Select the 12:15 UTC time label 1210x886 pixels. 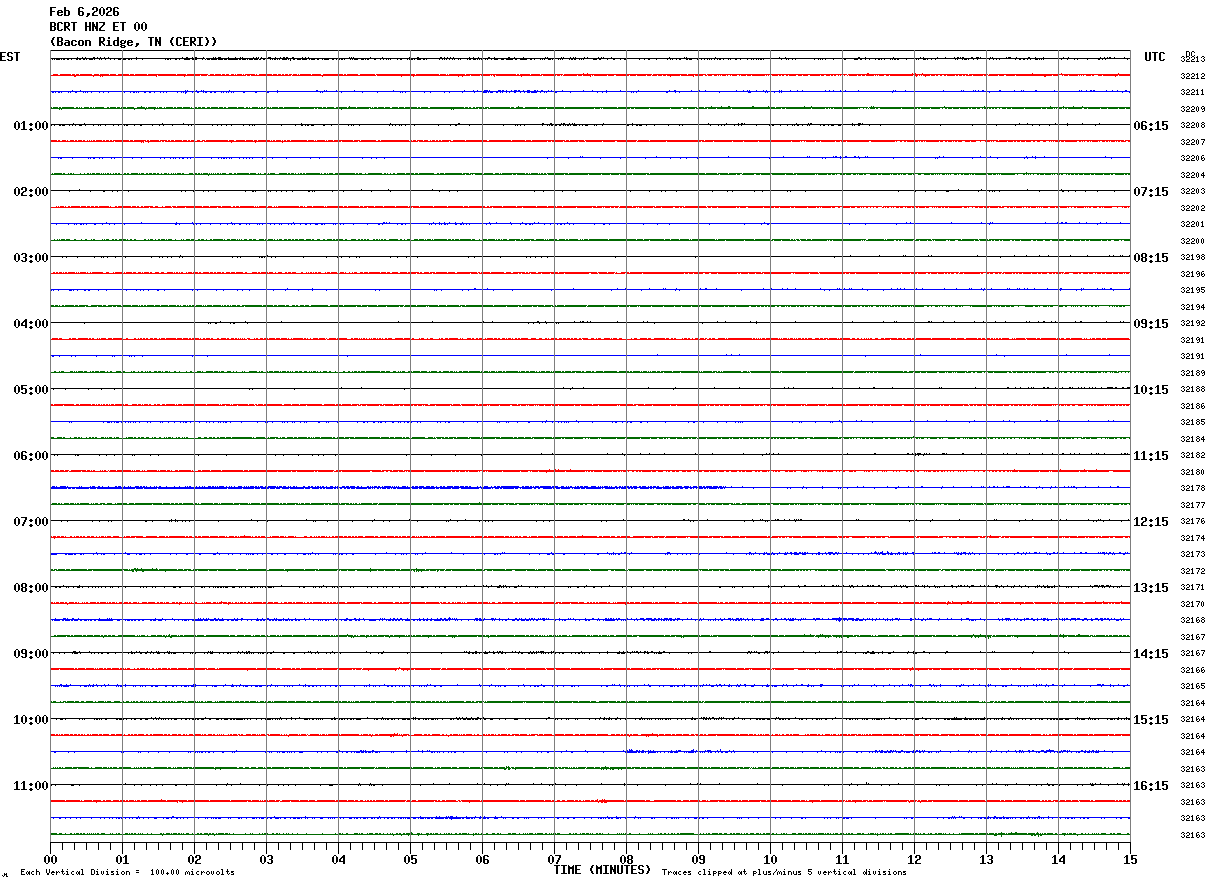1151,522
